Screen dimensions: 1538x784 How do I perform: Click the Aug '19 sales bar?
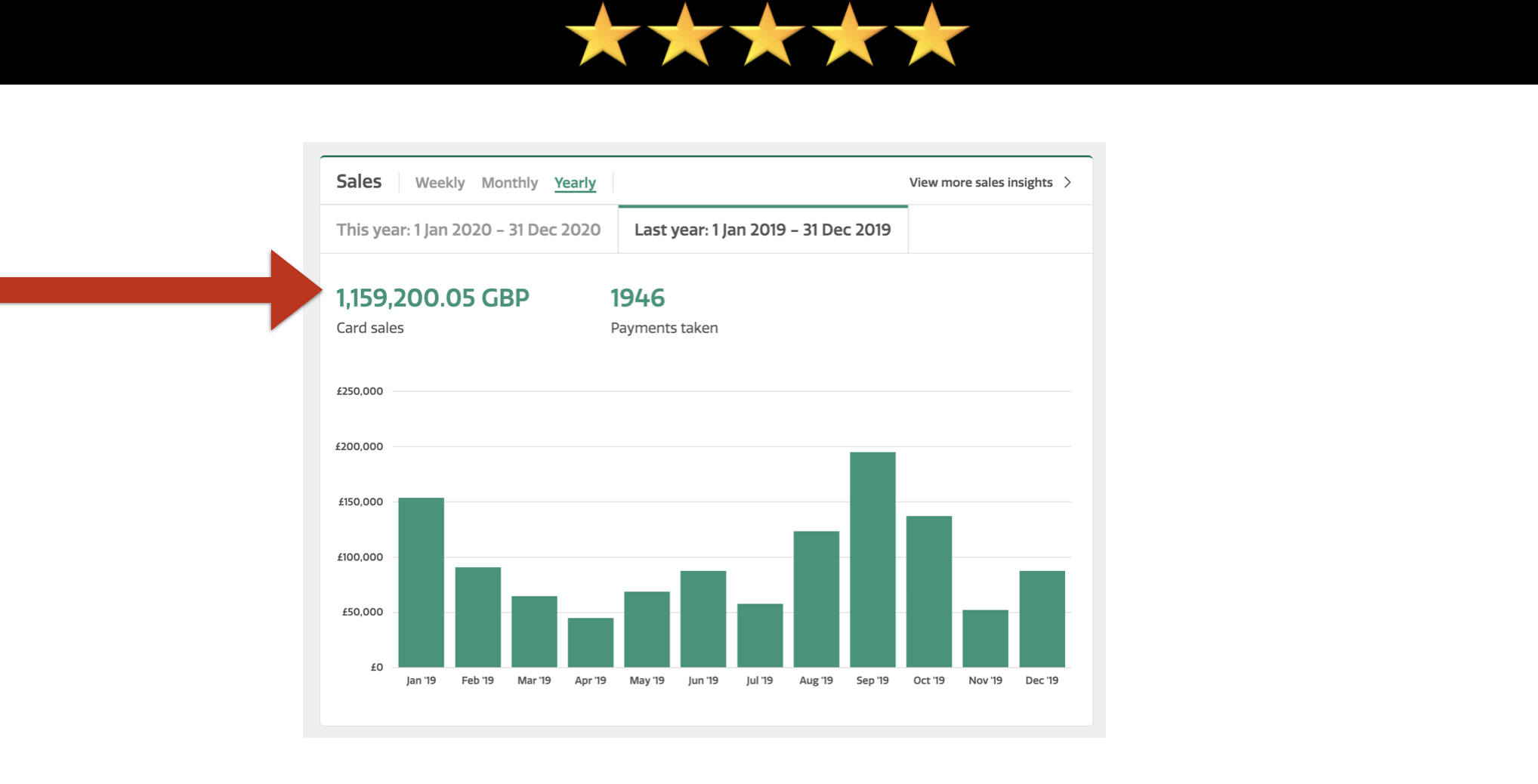click(x=816, y=598)
